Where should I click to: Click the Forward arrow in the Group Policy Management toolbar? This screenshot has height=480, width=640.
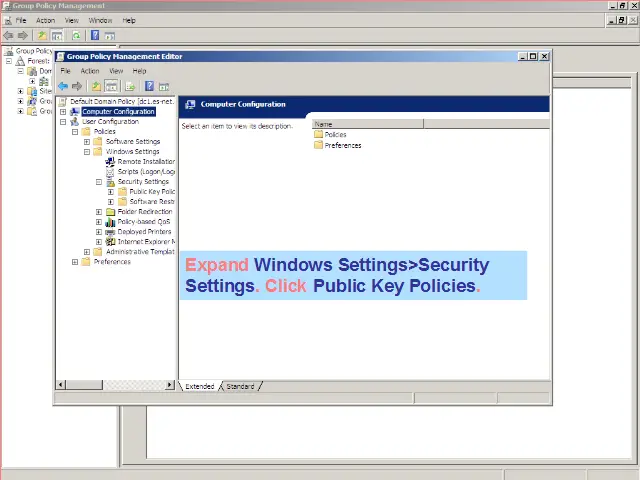(x=23, y=36)
